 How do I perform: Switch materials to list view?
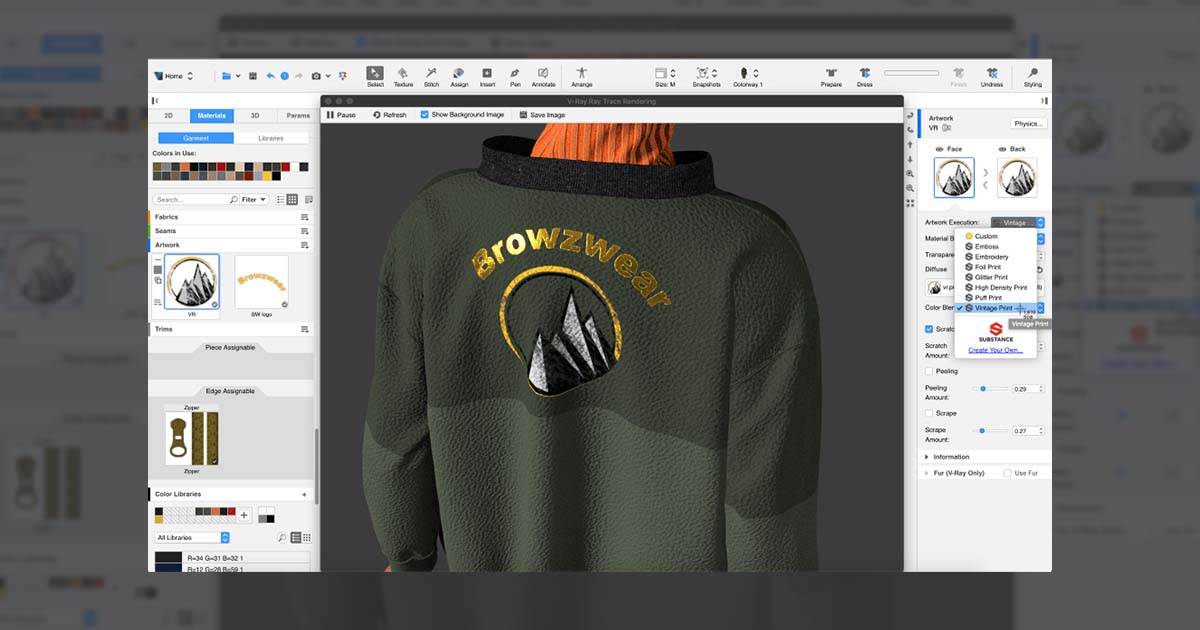click(x=280, y=199)
